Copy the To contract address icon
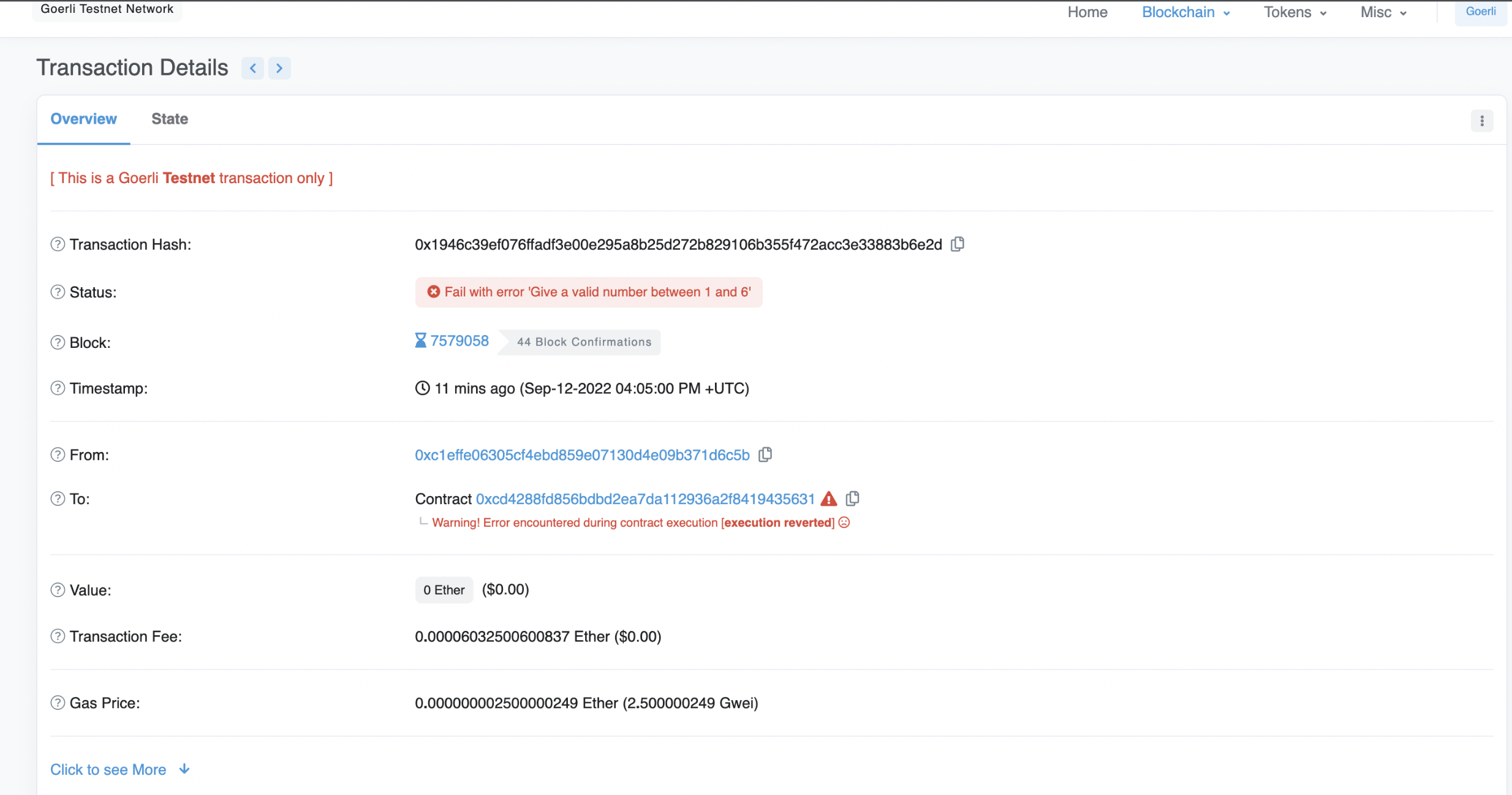This screenshot has height=795, width=1512. click(852, 499)
